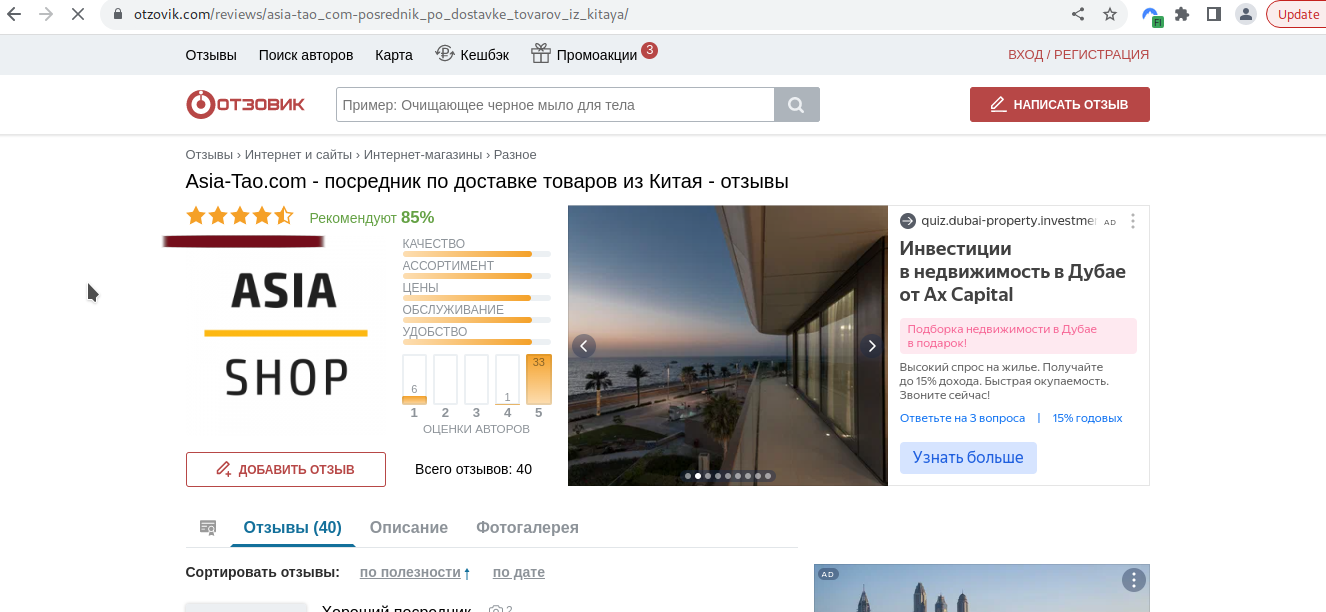
Task: Switch to the Описание tab
Action: pyautogui.click(x=409, y=527)
